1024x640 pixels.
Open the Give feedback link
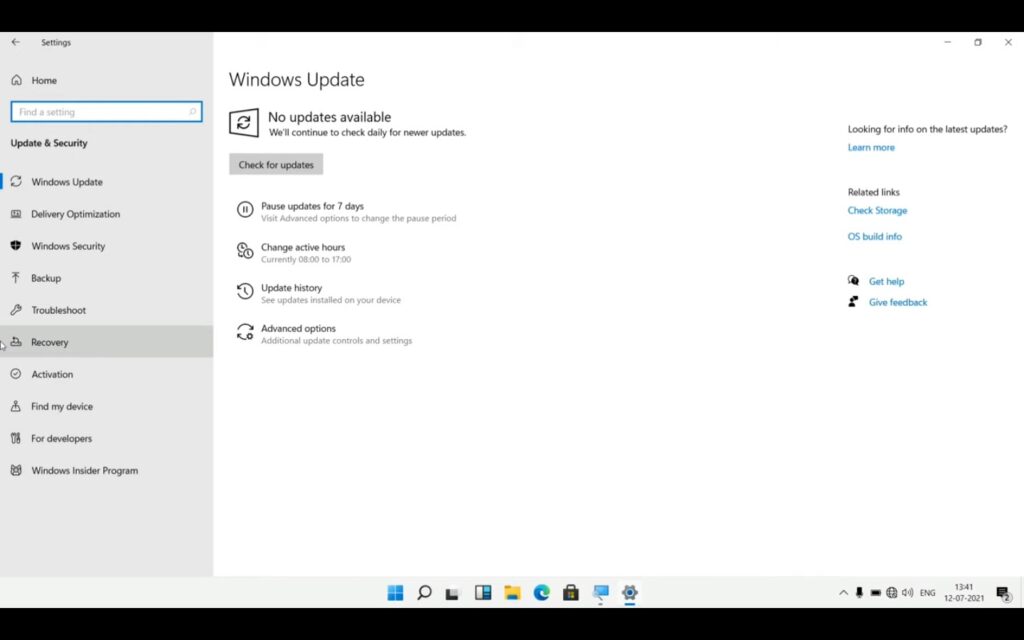tap(897, 302)
